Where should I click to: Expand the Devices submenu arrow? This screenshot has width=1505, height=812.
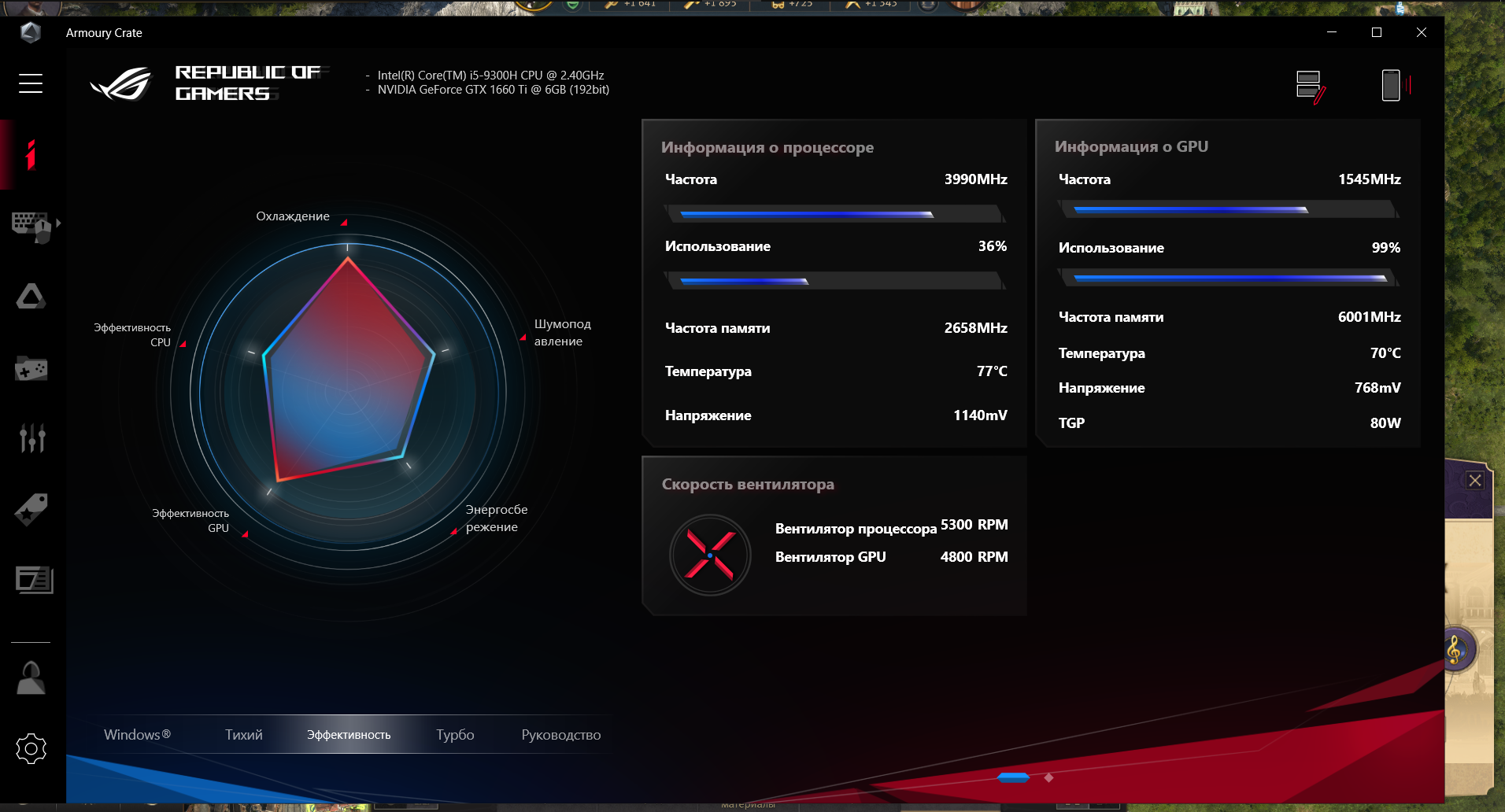point(58,223)
